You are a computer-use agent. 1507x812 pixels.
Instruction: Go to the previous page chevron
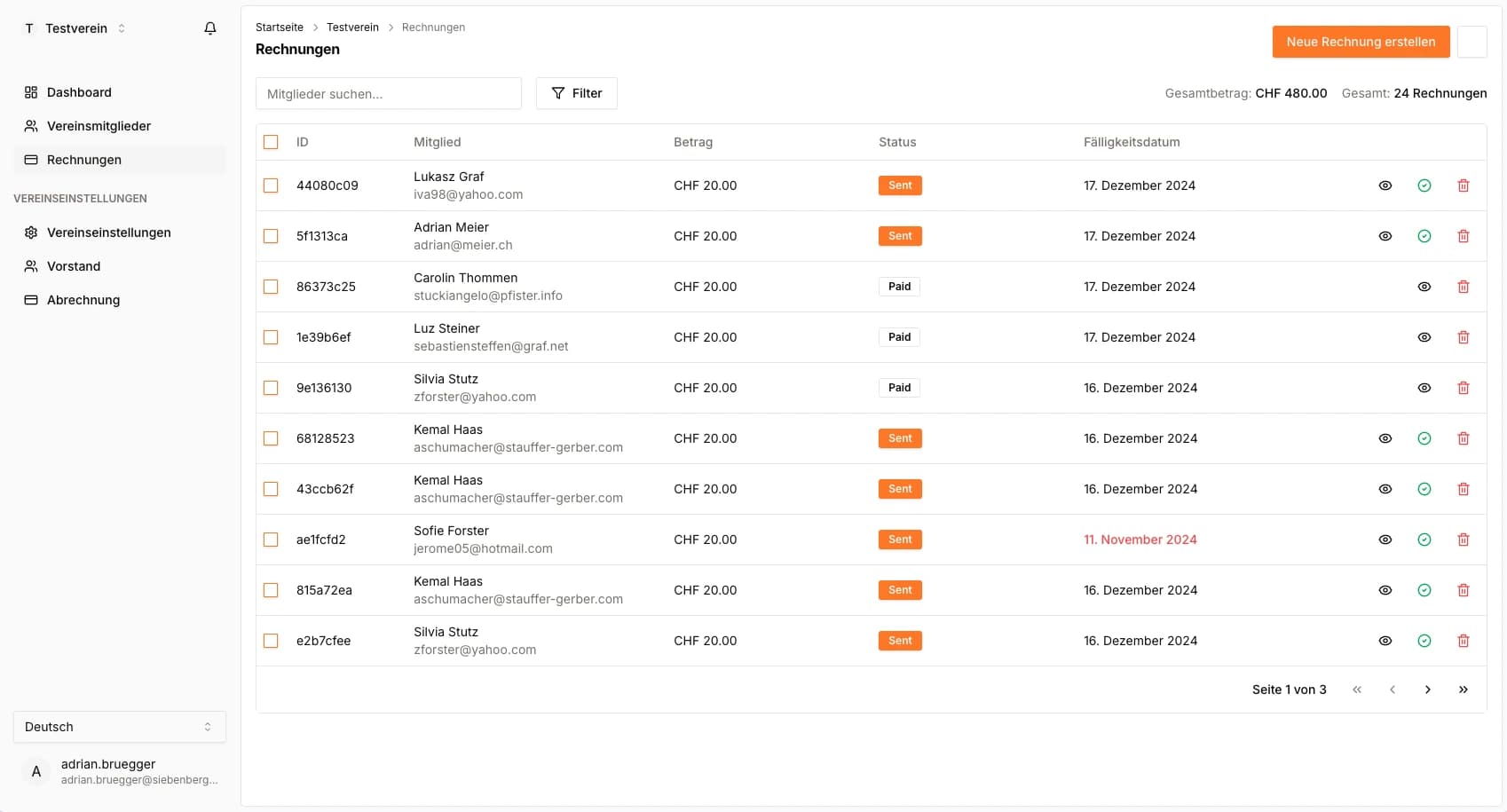pyautogui.click(x=1393, y=690)
